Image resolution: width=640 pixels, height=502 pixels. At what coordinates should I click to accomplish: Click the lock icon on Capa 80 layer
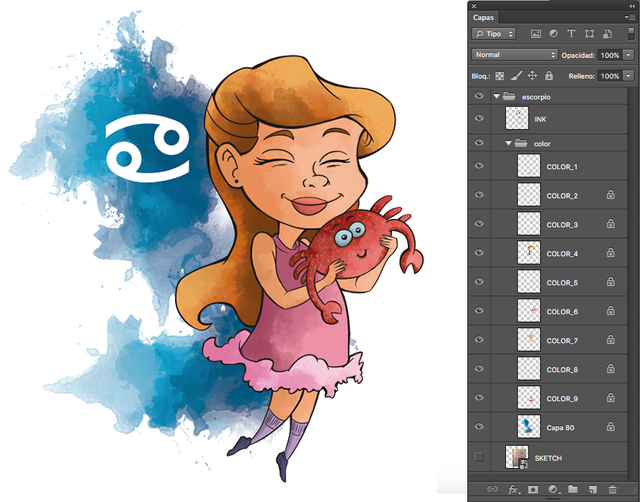coord(611,426)
